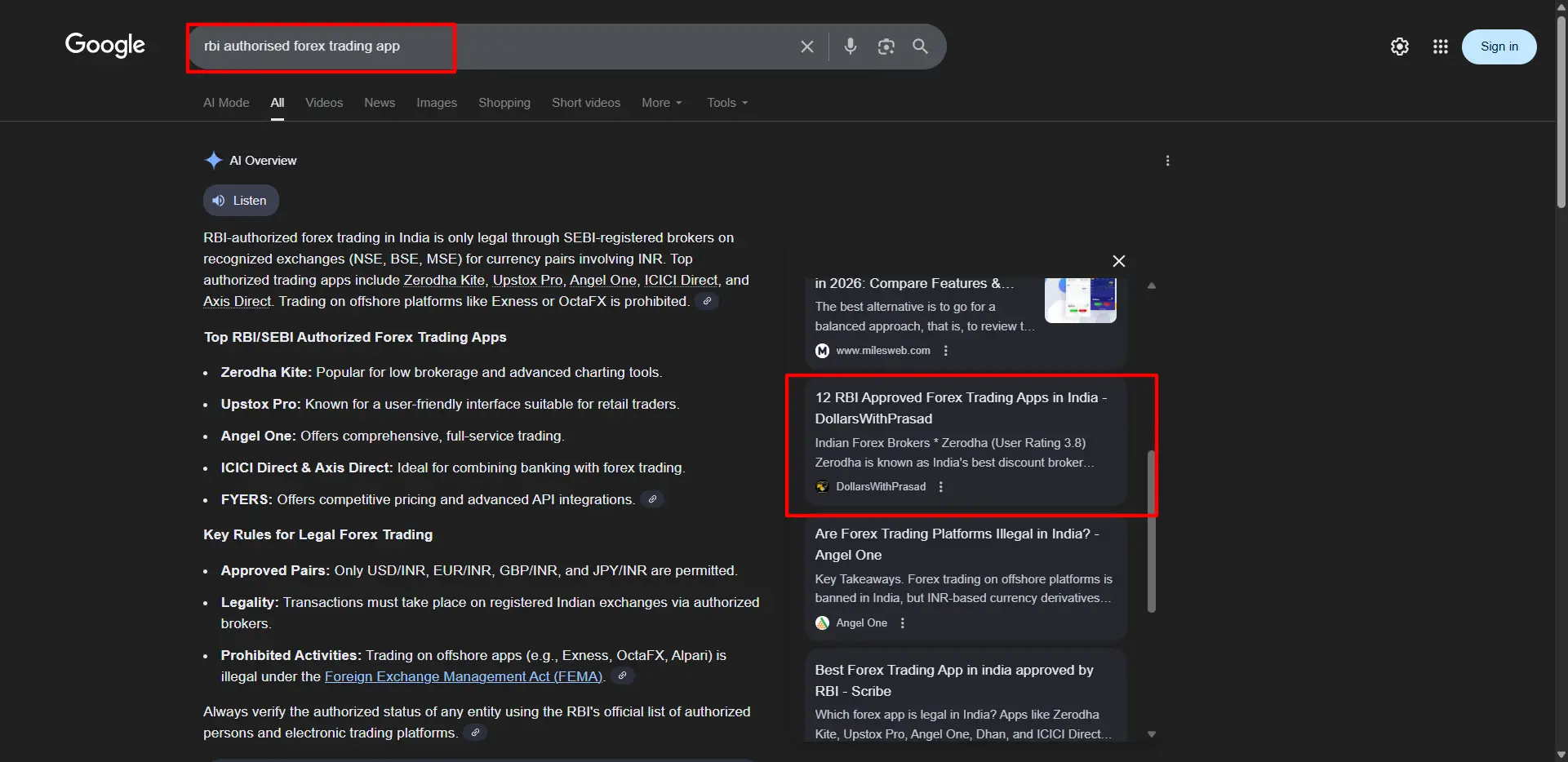
Task: Open Google quick settings gear
Action: click(1400, 47)
